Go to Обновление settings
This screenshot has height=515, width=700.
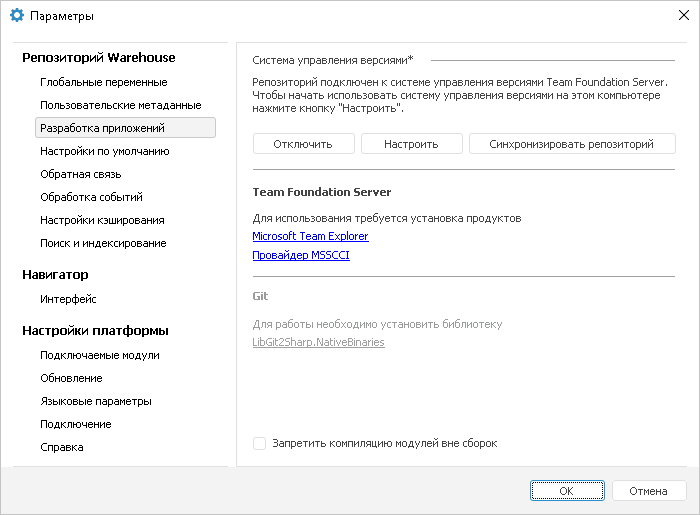pos(71,378)
